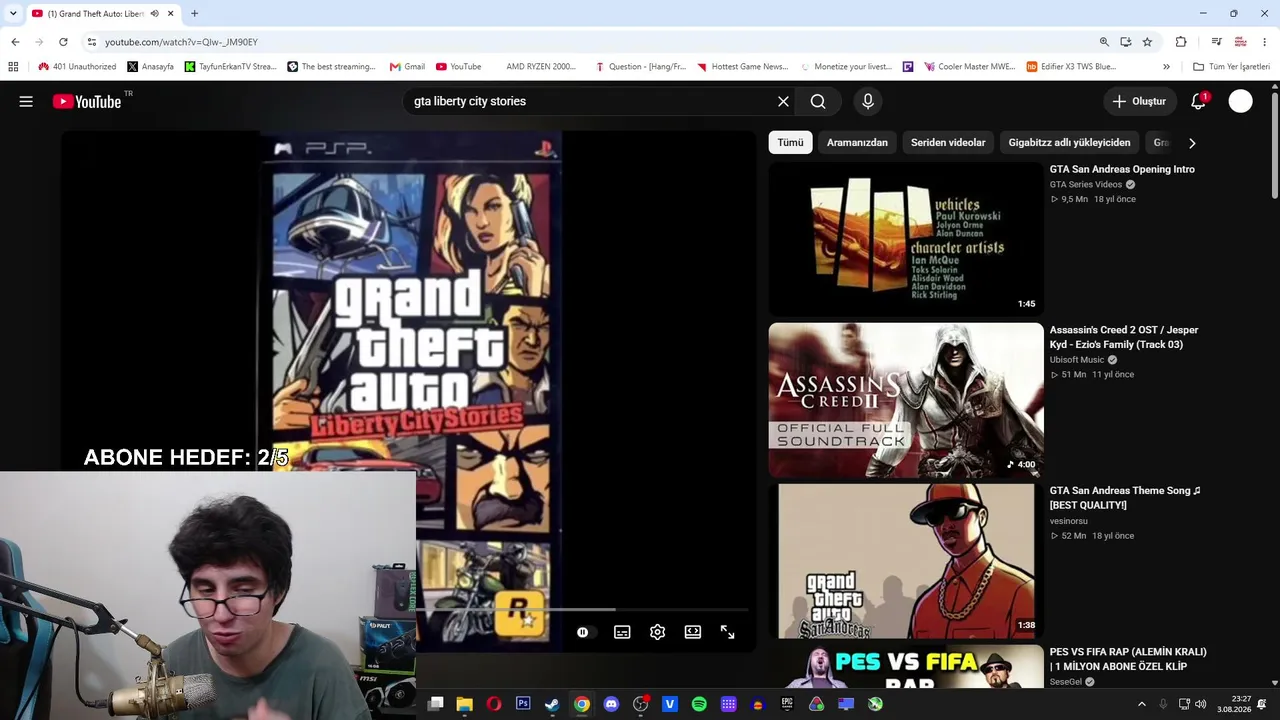This screenshot has width=1280, height=720.
Task: Mute the Grand Theft Auto tab audio
Action: click(154, 13)
